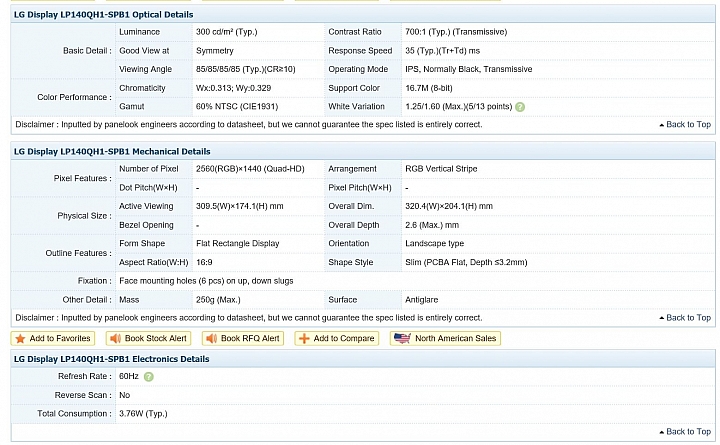Click the 85/85/85/85 viewing angle value
Viewport: 720px width, 445px height.
click(x=245, y=69)
